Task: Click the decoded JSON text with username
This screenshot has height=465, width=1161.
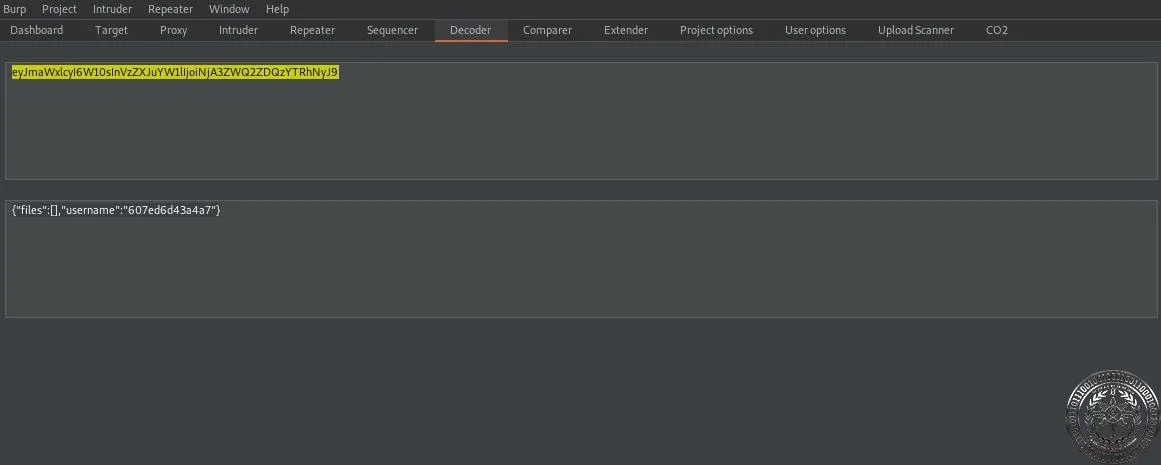Action: [116, 210]
